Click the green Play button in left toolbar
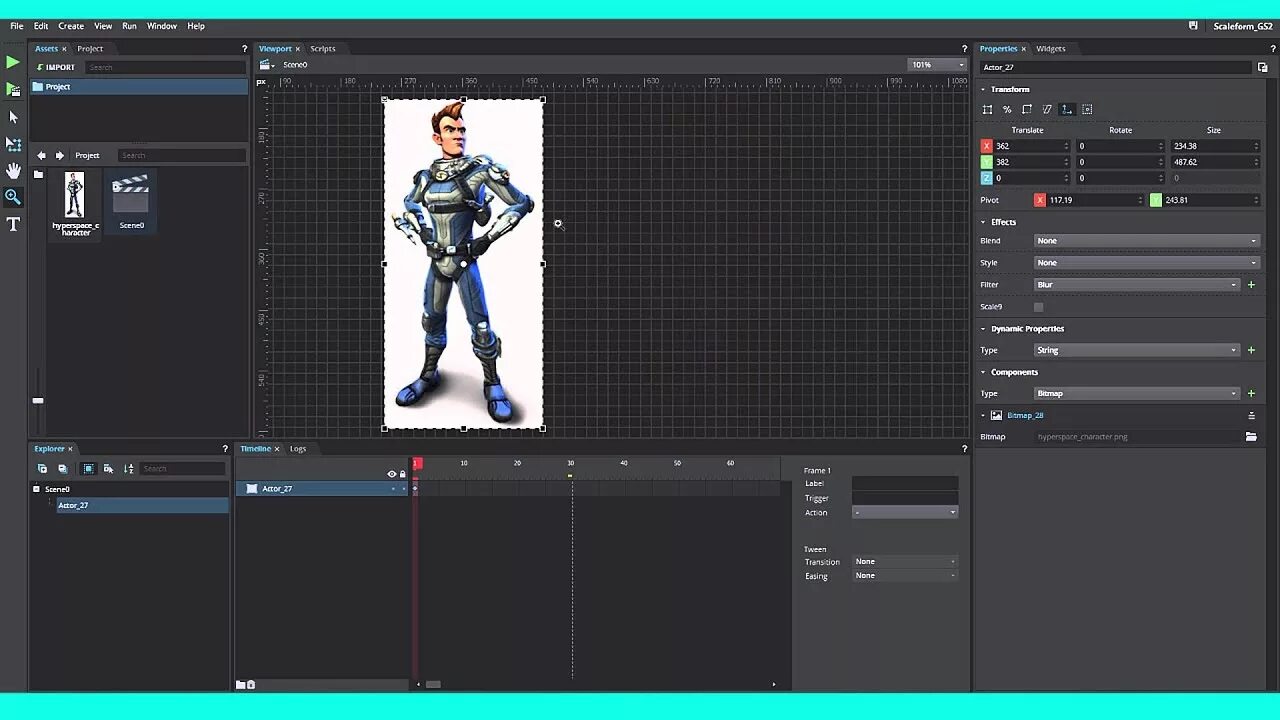1280x720 pixels. pyautogui.click(x=13, y=63)
